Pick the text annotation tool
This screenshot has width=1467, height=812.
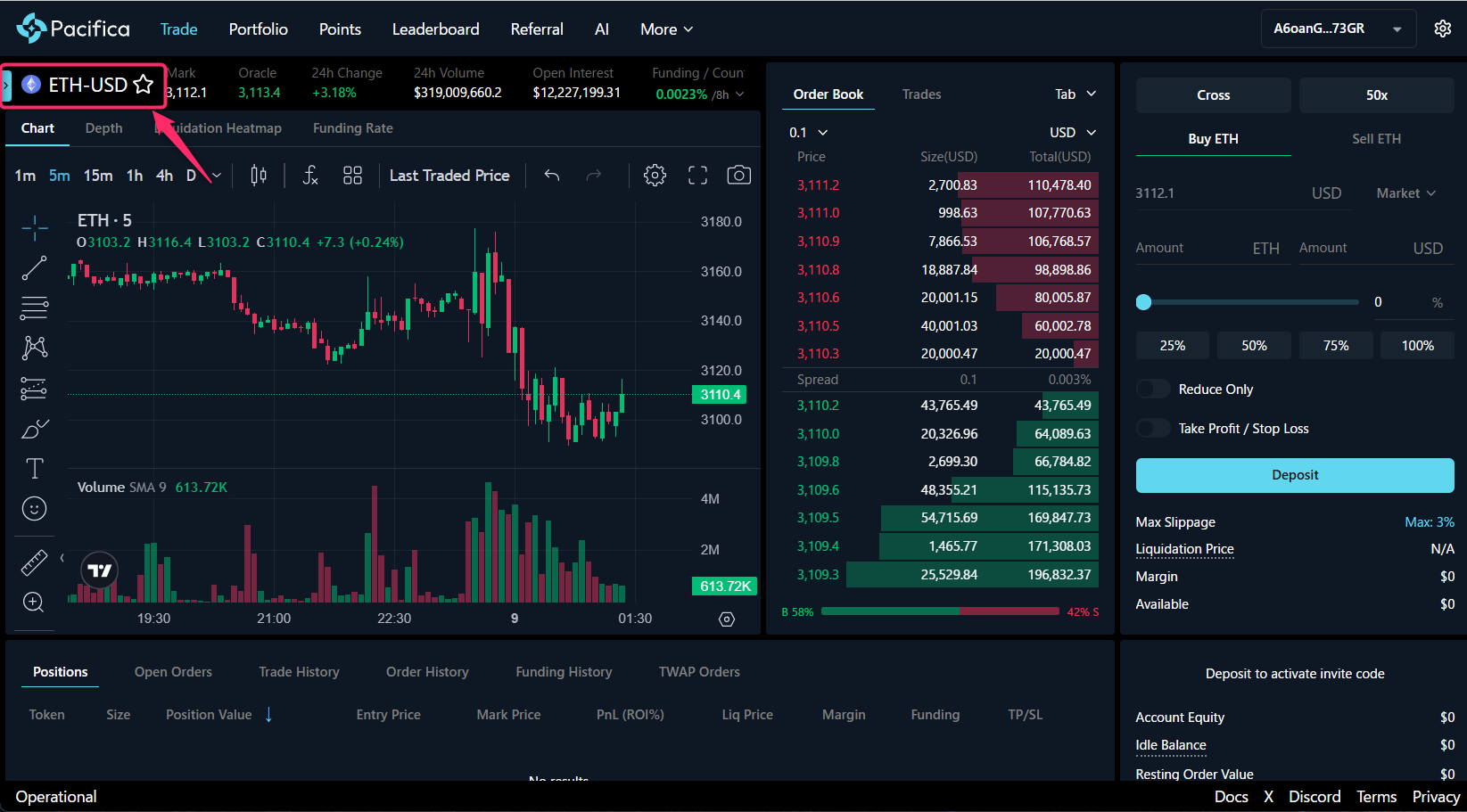pos(34,469)
